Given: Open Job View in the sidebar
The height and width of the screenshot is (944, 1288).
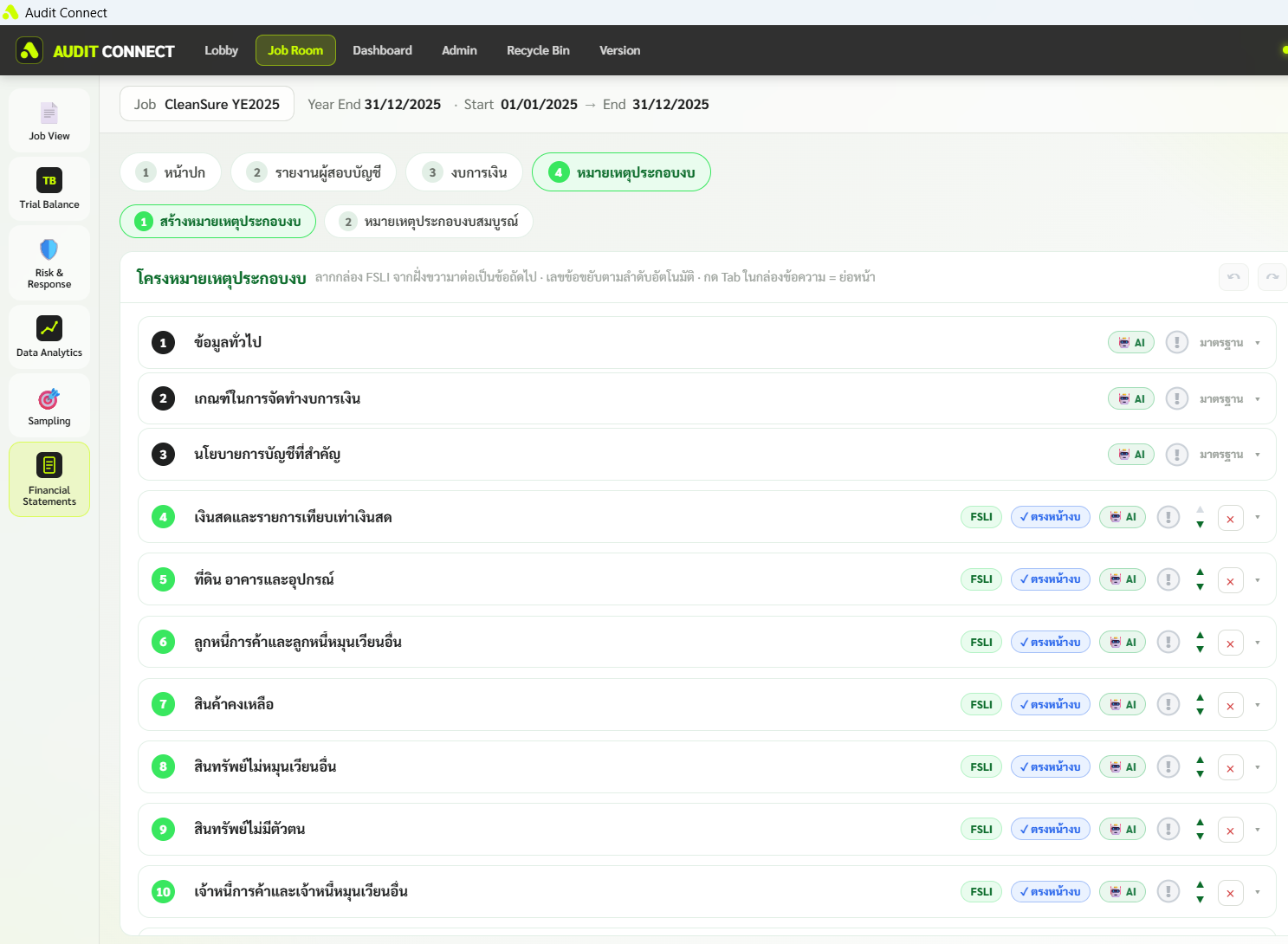Looking at the screenshot, I should [49, 120].
